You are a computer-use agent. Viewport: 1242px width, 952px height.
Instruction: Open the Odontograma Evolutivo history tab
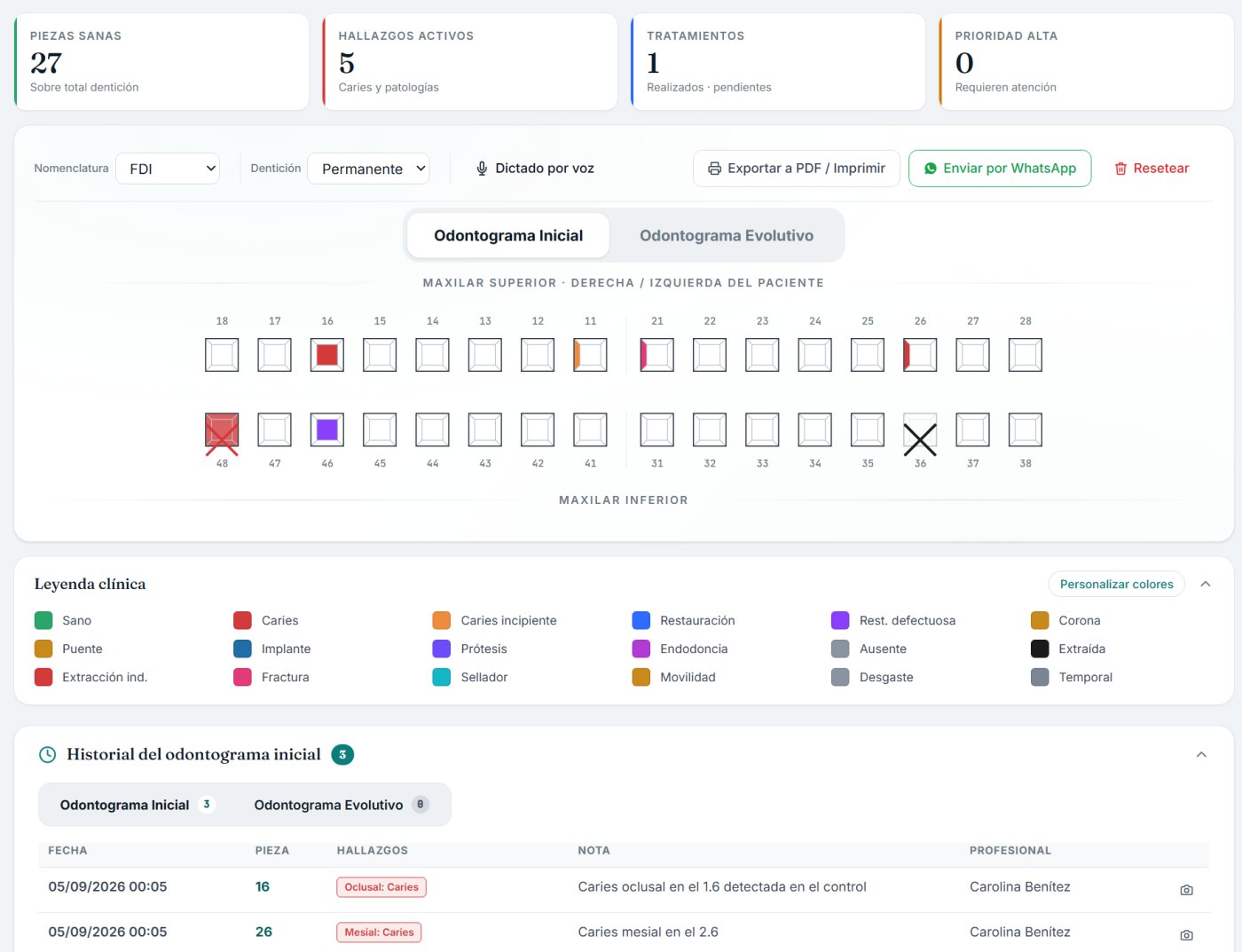342,805
